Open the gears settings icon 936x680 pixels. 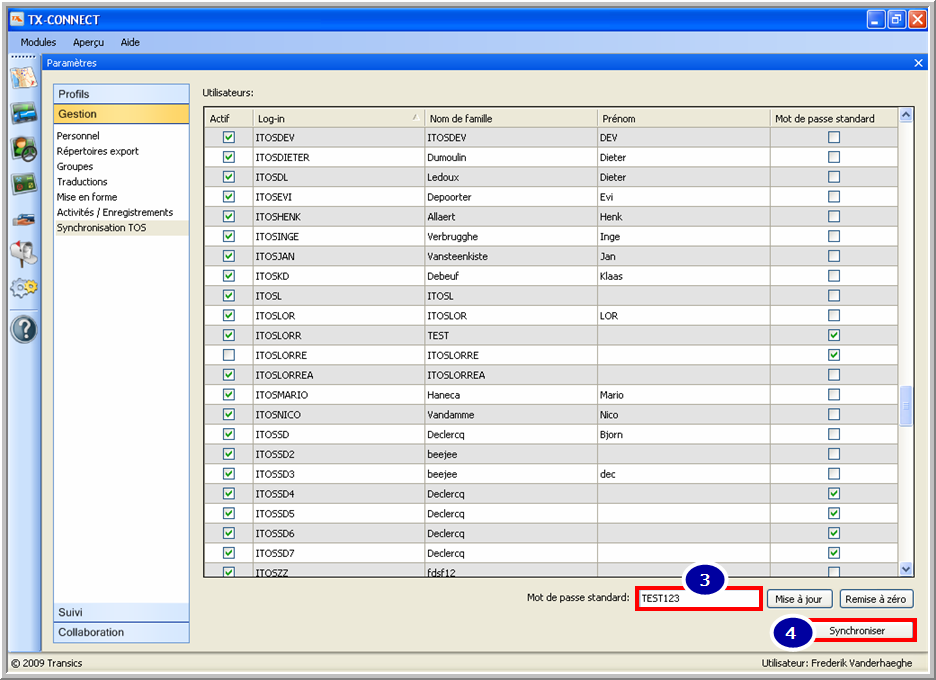23,289
